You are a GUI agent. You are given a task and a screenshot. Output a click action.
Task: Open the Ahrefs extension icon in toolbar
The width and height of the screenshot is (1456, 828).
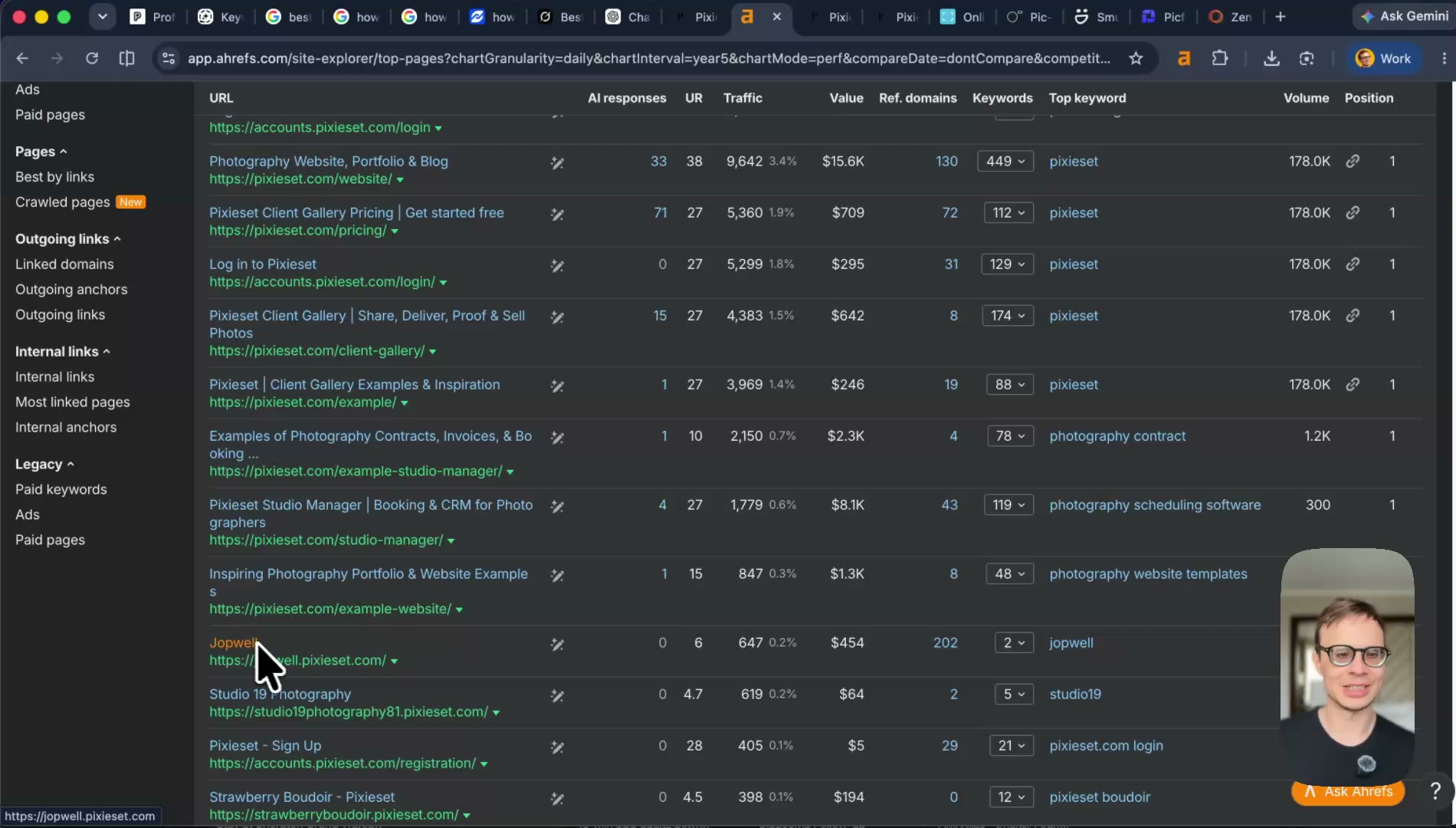(x=1184, y=58)
